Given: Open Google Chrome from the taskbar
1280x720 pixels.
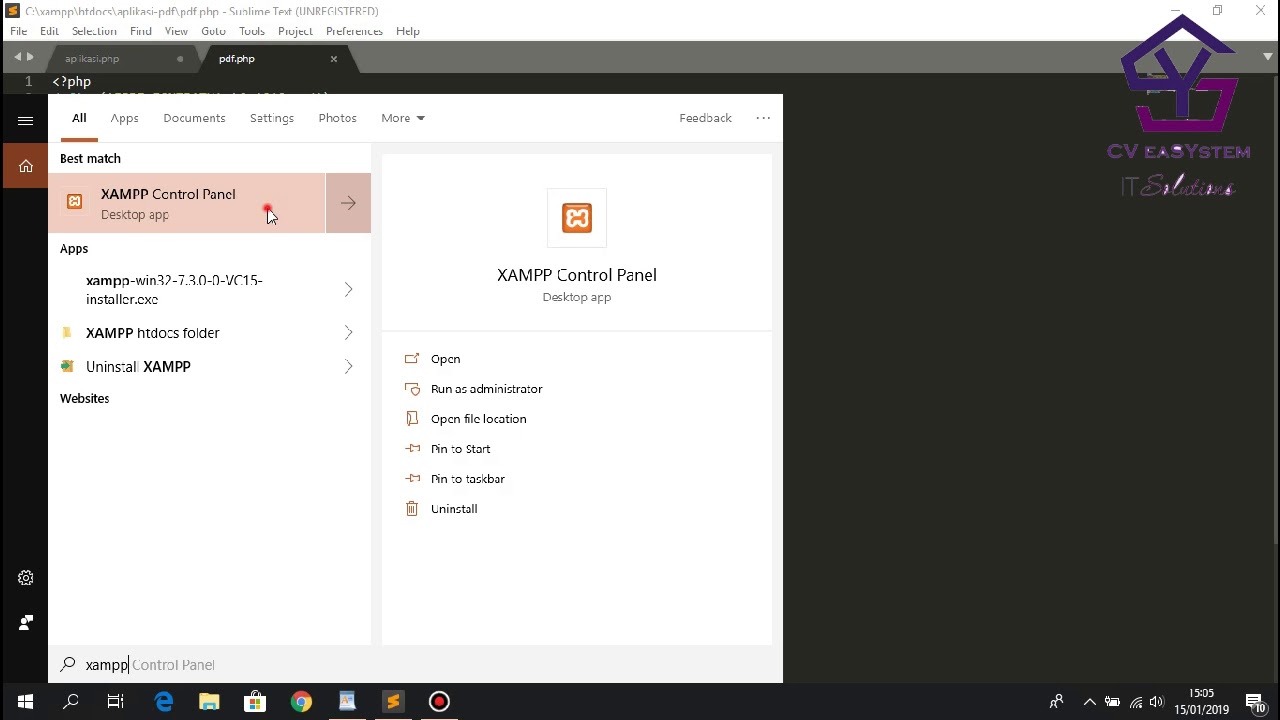Looking at the screenshot, I should 301,702.
